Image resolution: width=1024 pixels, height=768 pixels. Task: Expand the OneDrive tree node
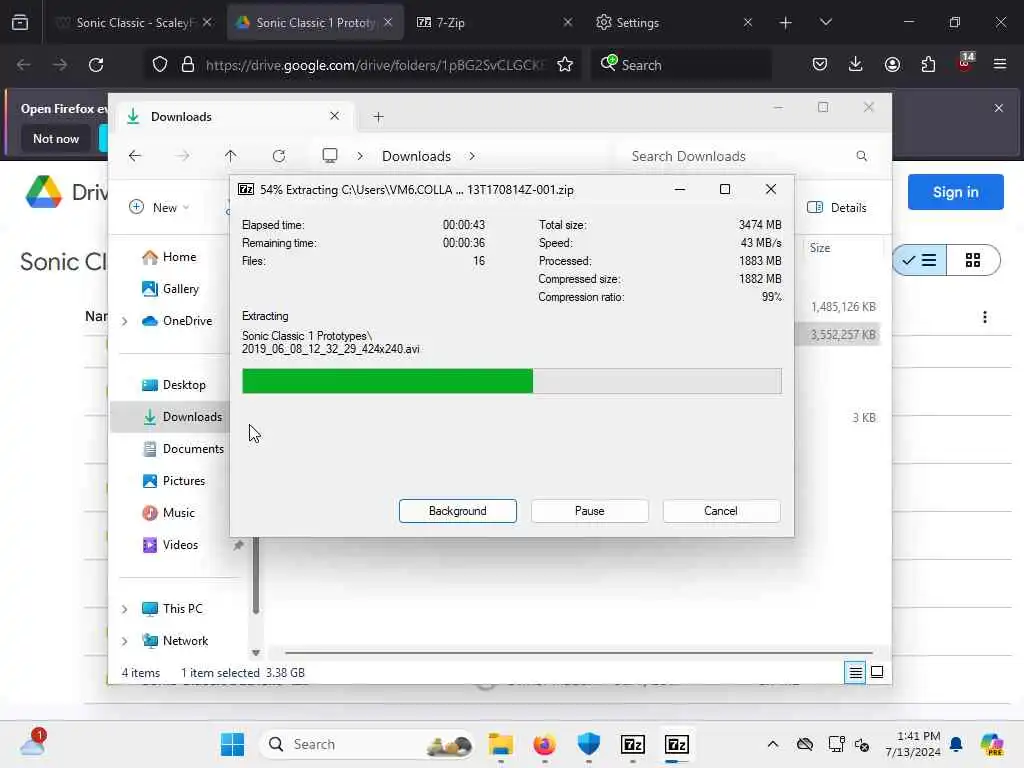(124, 321)
